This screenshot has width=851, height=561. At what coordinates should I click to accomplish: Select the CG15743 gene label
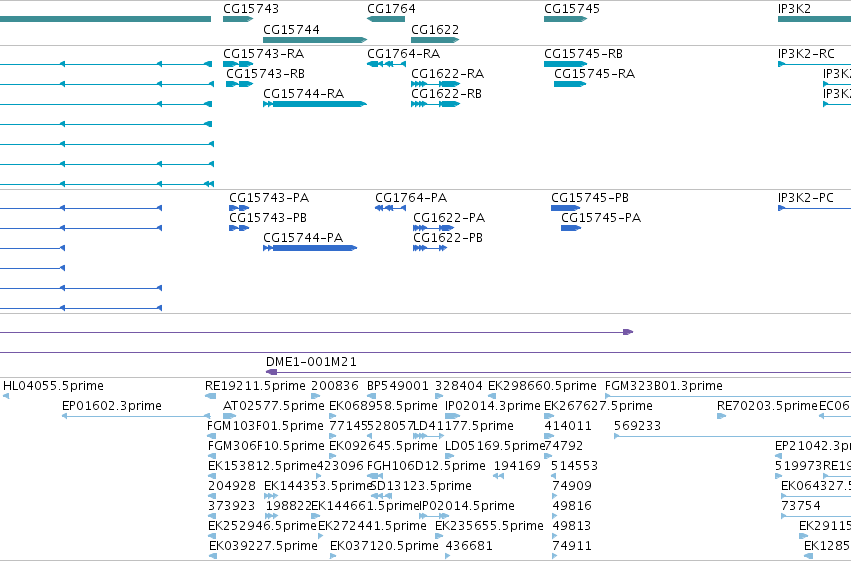point(251,9)
